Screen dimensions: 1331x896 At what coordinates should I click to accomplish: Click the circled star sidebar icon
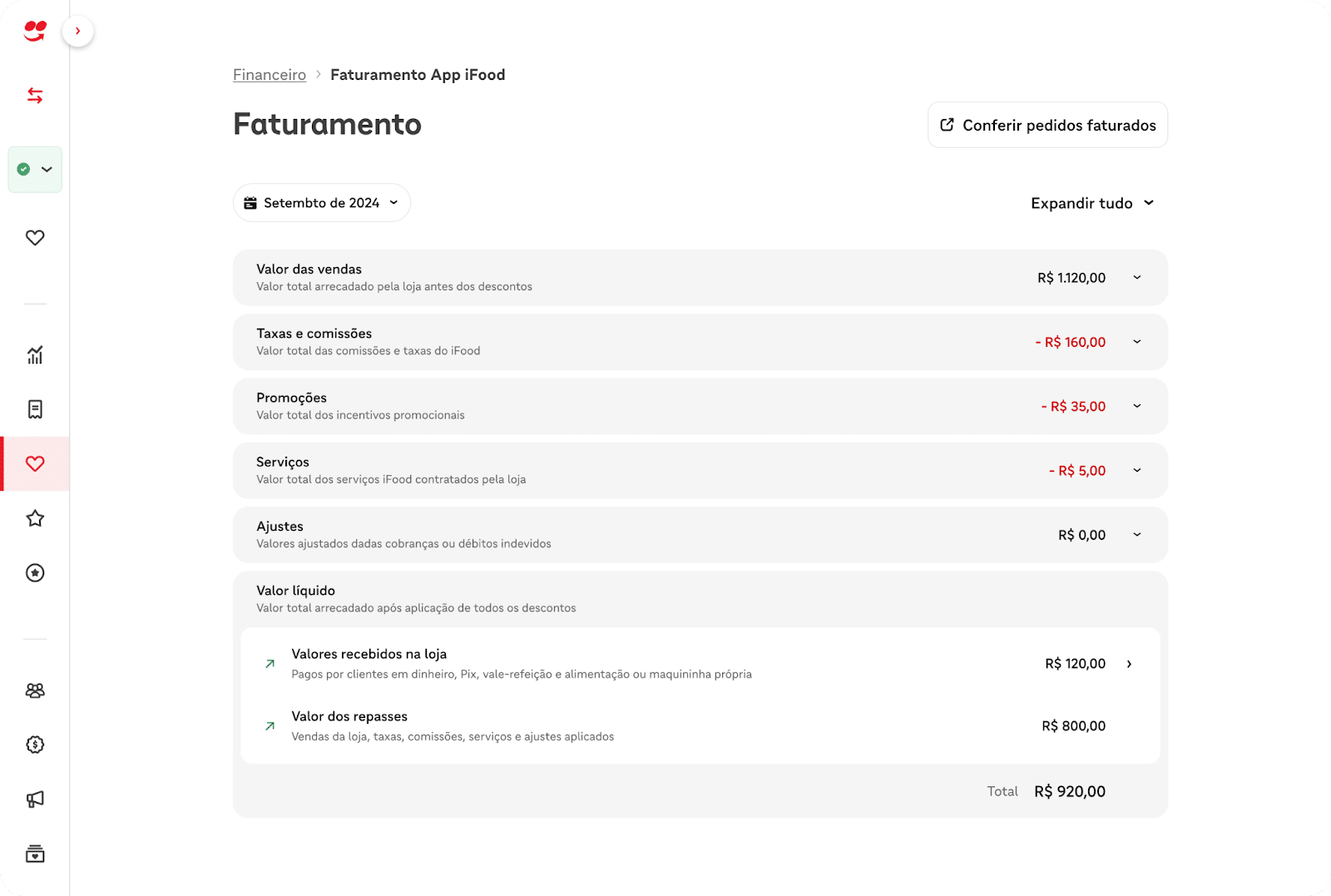point(35,572)
